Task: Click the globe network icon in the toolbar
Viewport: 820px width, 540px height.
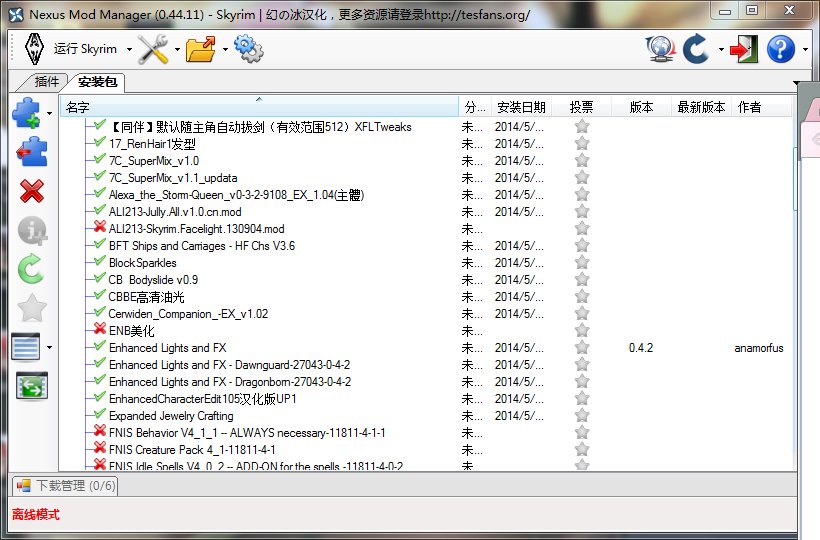Action: (x=661, y=48)
